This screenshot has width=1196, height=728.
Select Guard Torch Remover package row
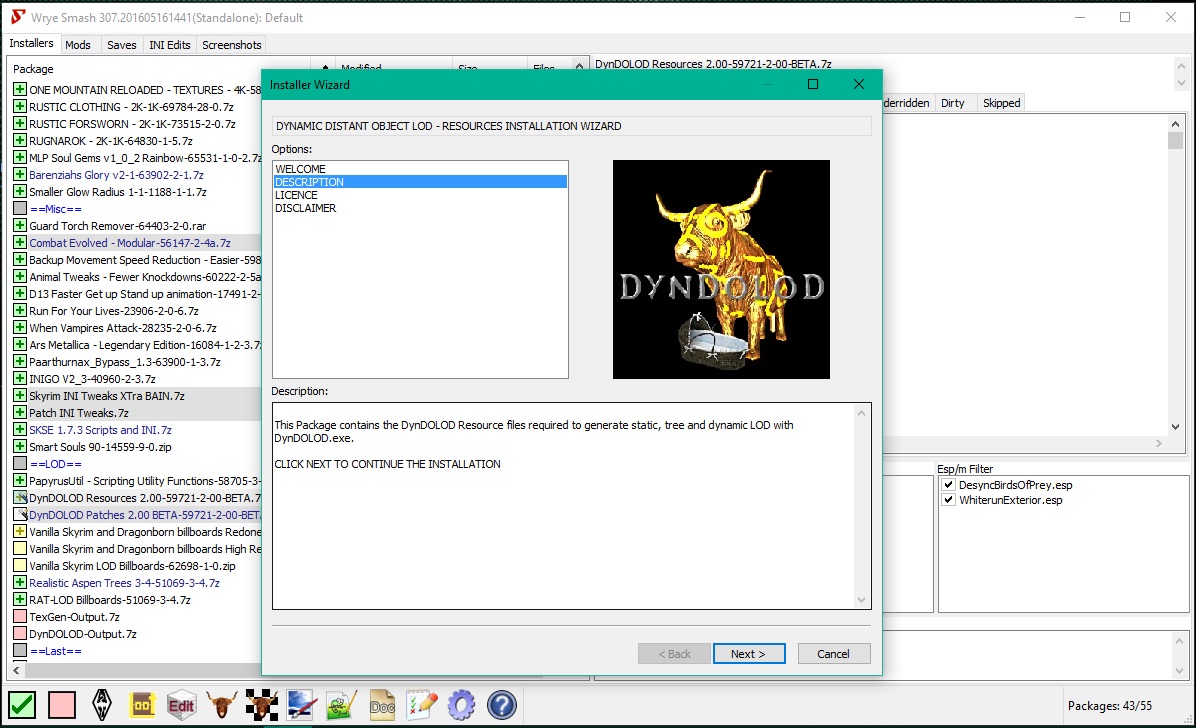137,225
